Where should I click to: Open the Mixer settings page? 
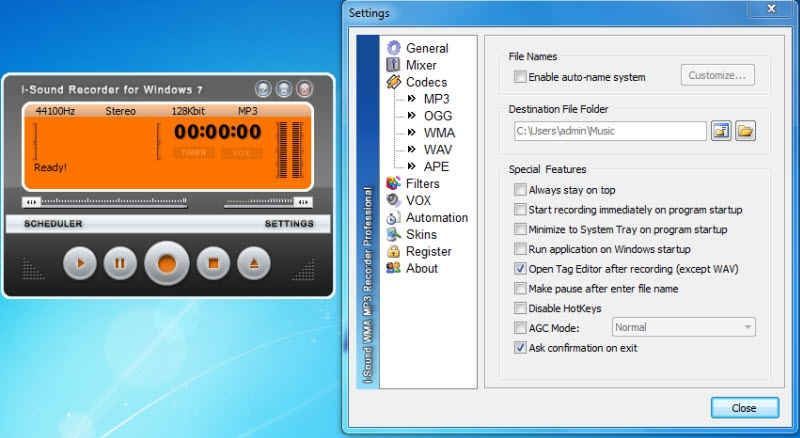[421, 65]
